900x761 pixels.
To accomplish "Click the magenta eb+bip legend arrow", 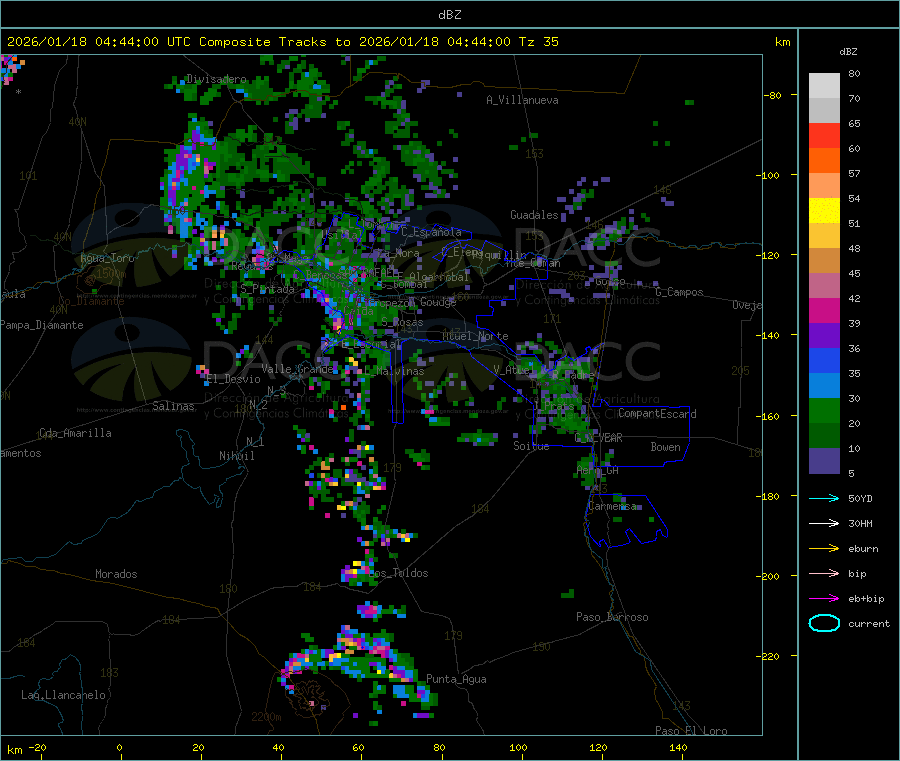I will pyautogui.click(x=824, y=599).
